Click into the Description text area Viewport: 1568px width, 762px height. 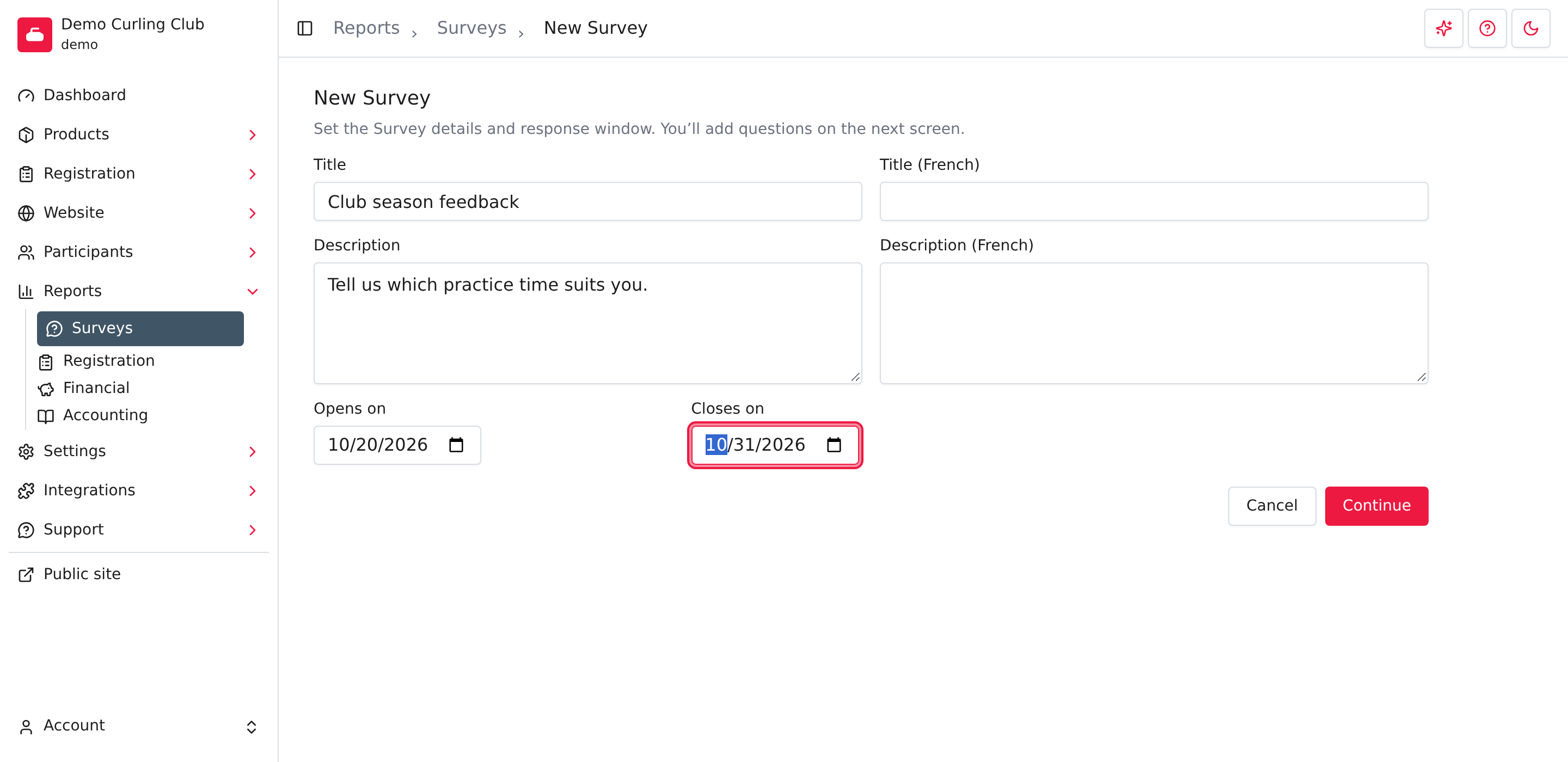(587, 323)
